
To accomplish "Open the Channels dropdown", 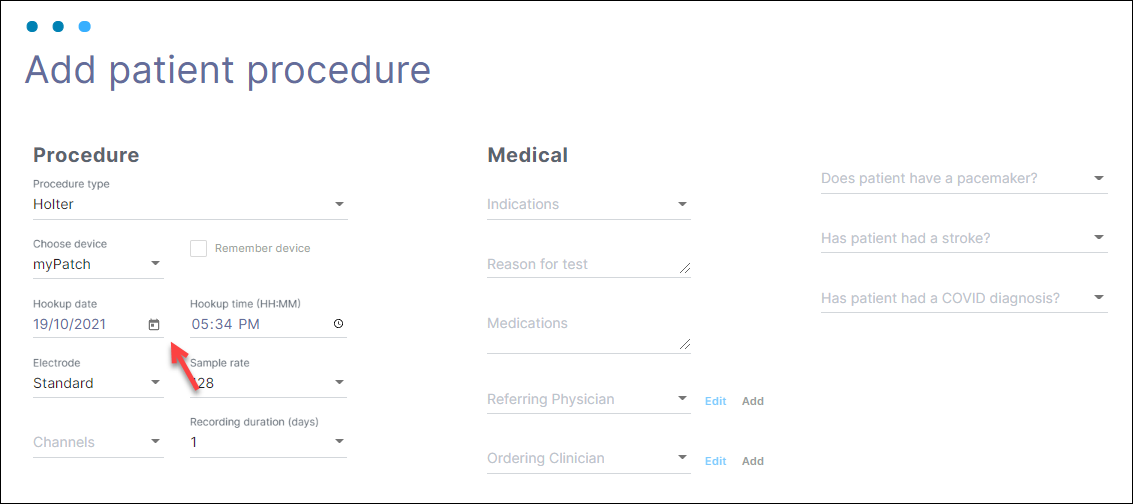I will (x=155, y=442).
